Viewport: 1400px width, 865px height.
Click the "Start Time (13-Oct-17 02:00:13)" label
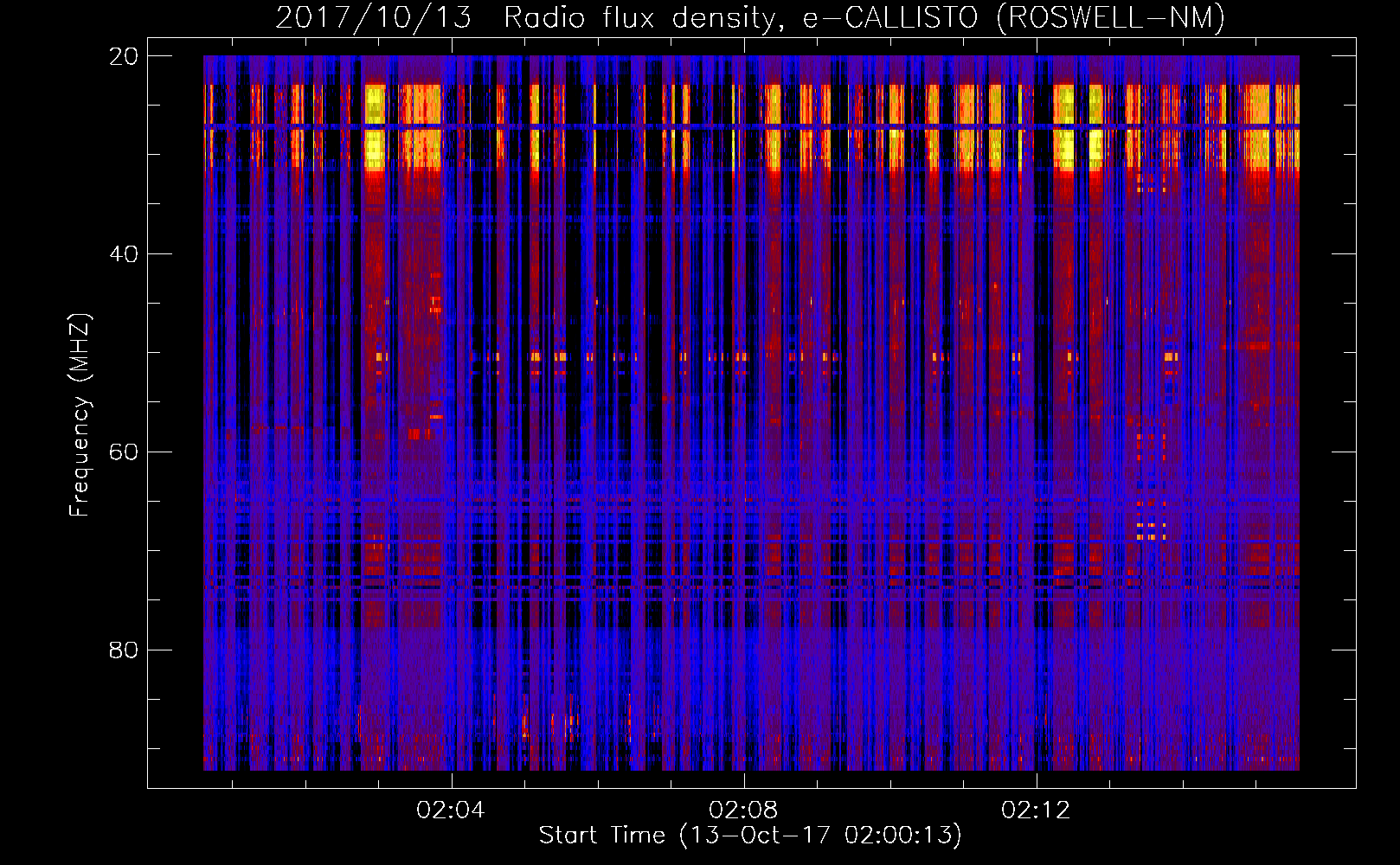tap(750, 836)
